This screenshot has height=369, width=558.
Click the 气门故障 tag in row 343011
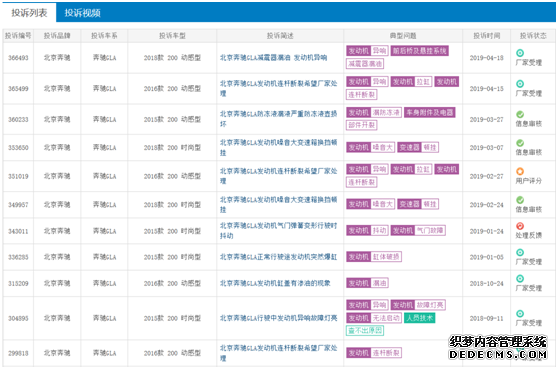click(430, 231)
